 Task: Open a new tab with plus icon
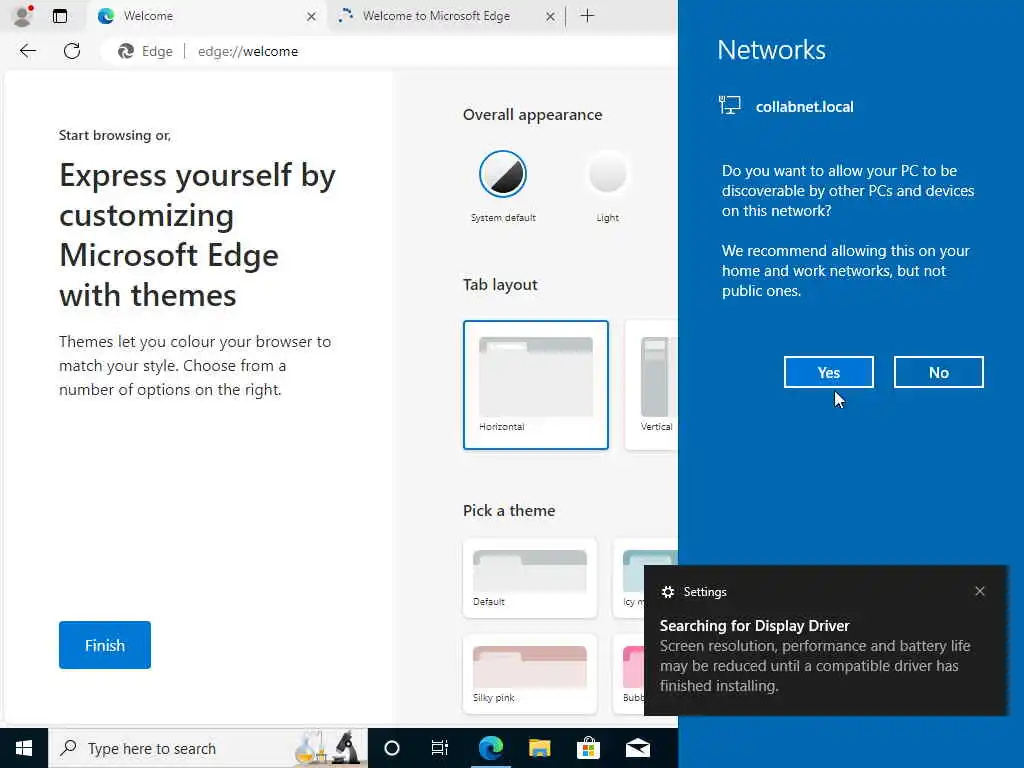coord(587,16)
